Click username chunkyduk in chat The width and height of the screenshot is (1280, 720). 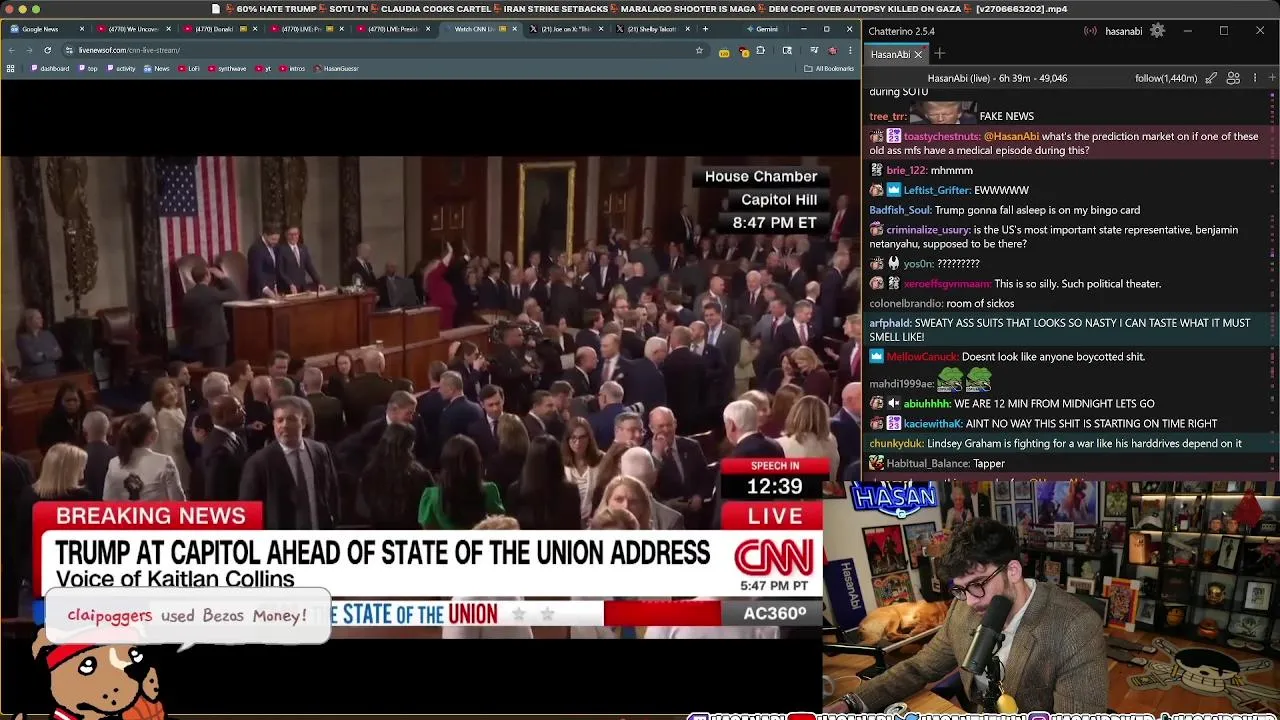[x=896, y=444]
